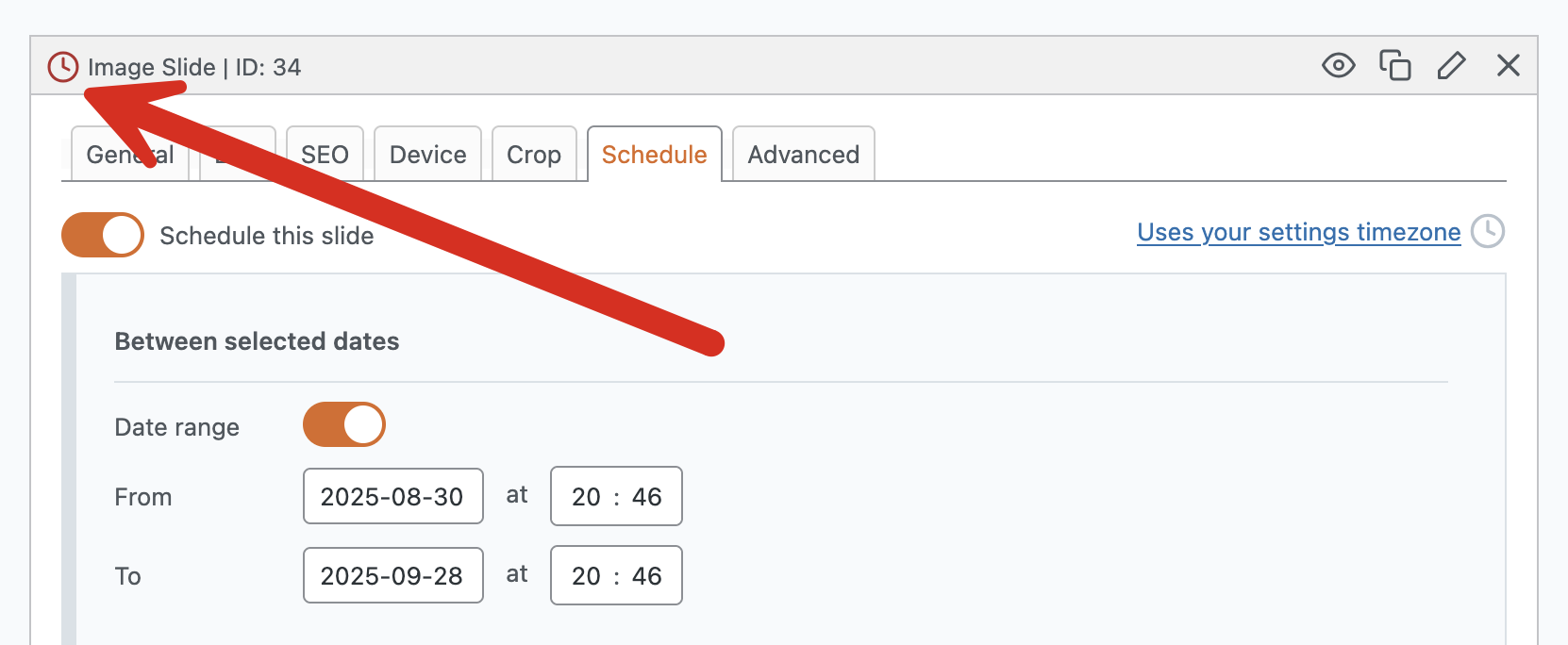The height and width of the screenshot is (645, 1568).
Task: Duplicate the slide using the copy icon
Action: point(1394,65)
